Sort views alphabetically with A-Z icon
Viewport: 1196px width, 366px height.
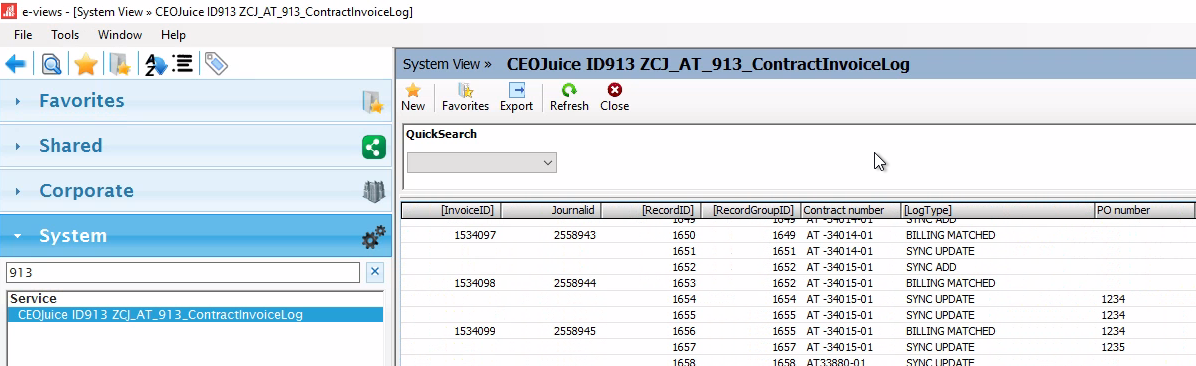156,64
